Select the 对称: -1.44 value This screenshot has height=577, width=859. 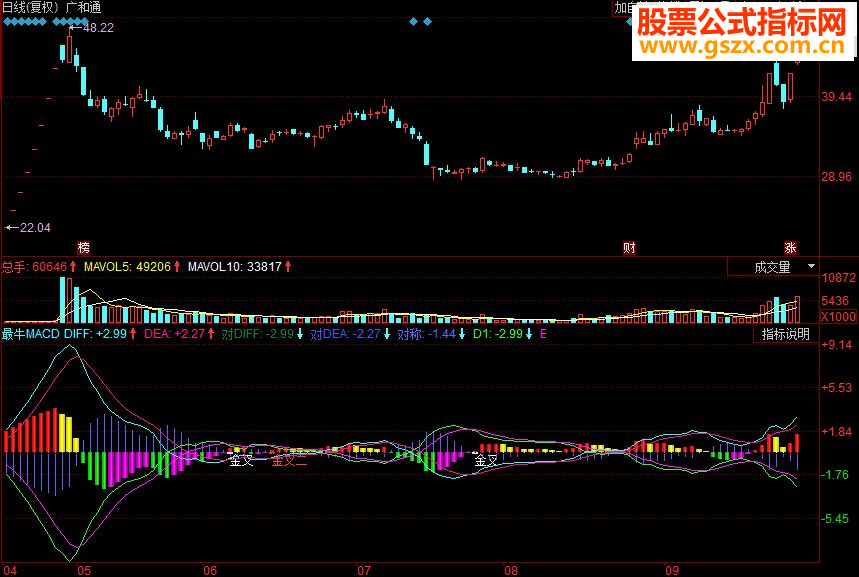pyautogui.click(x=426, y=334)
